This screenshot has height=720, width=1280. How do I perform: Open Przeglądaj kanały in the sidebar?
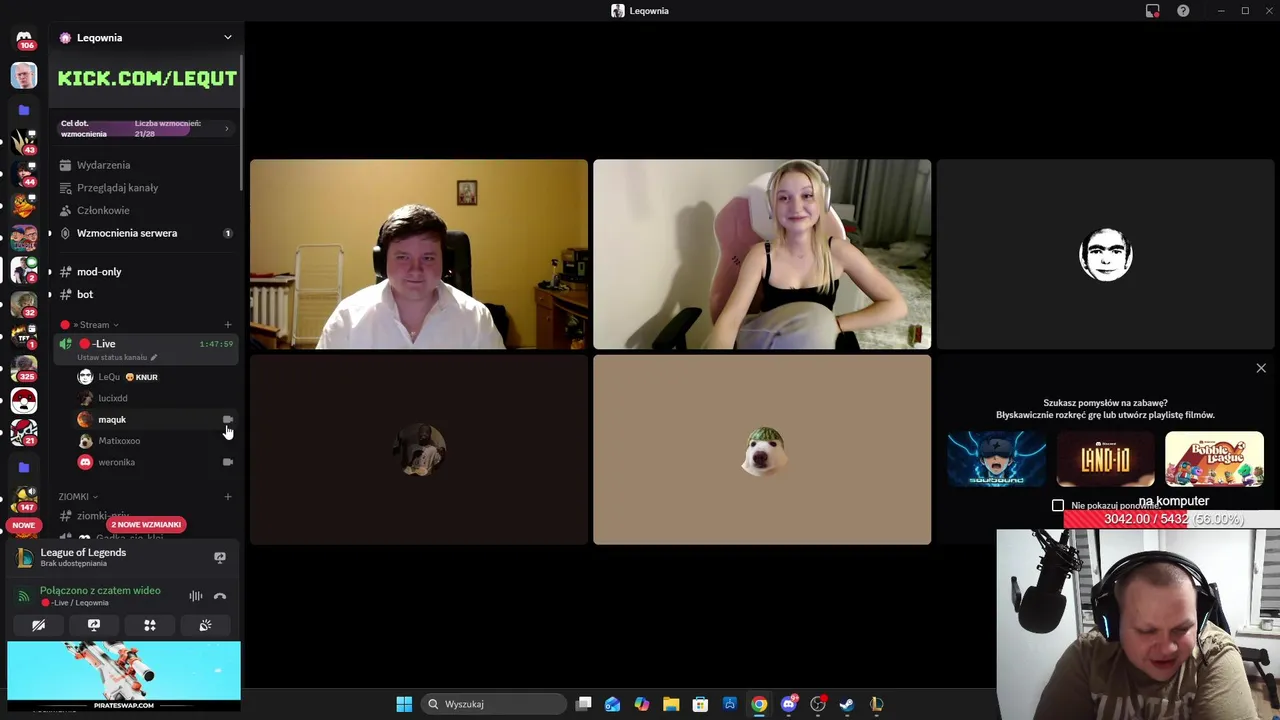(x=145, y=188)
